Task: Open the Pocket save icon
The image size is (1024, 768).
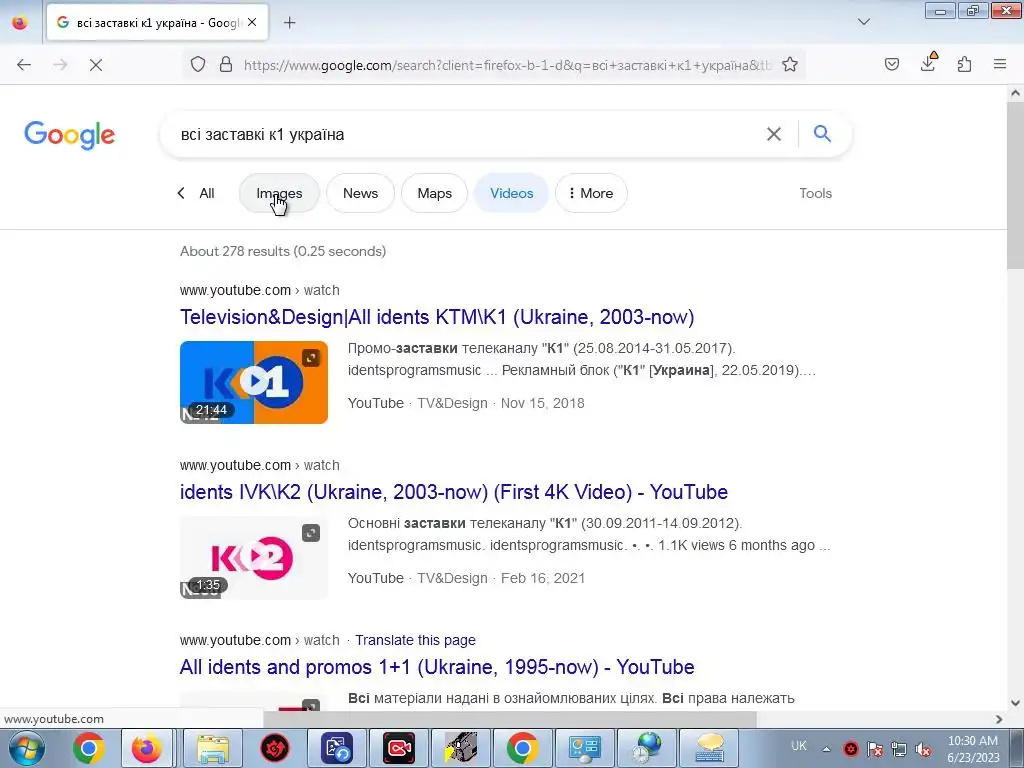Action: (891, 65)
